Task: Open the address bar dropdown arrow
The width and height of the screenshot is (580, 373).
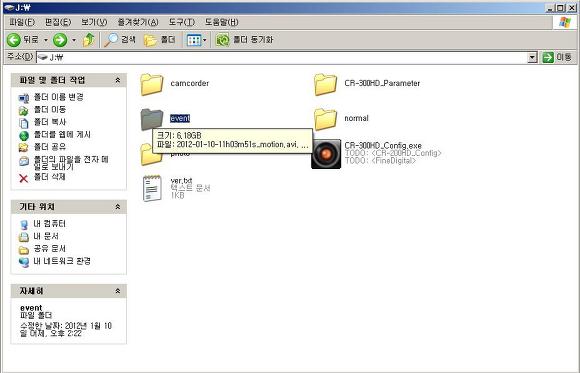Action: click(532, 57)
